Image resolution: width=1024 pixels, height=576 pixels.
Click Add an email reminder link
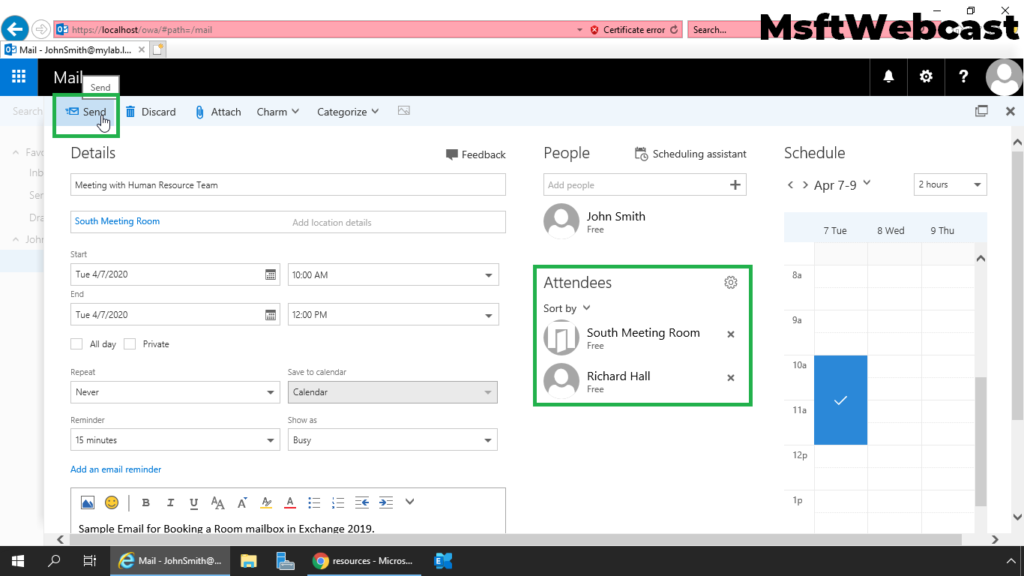(116, 470)
